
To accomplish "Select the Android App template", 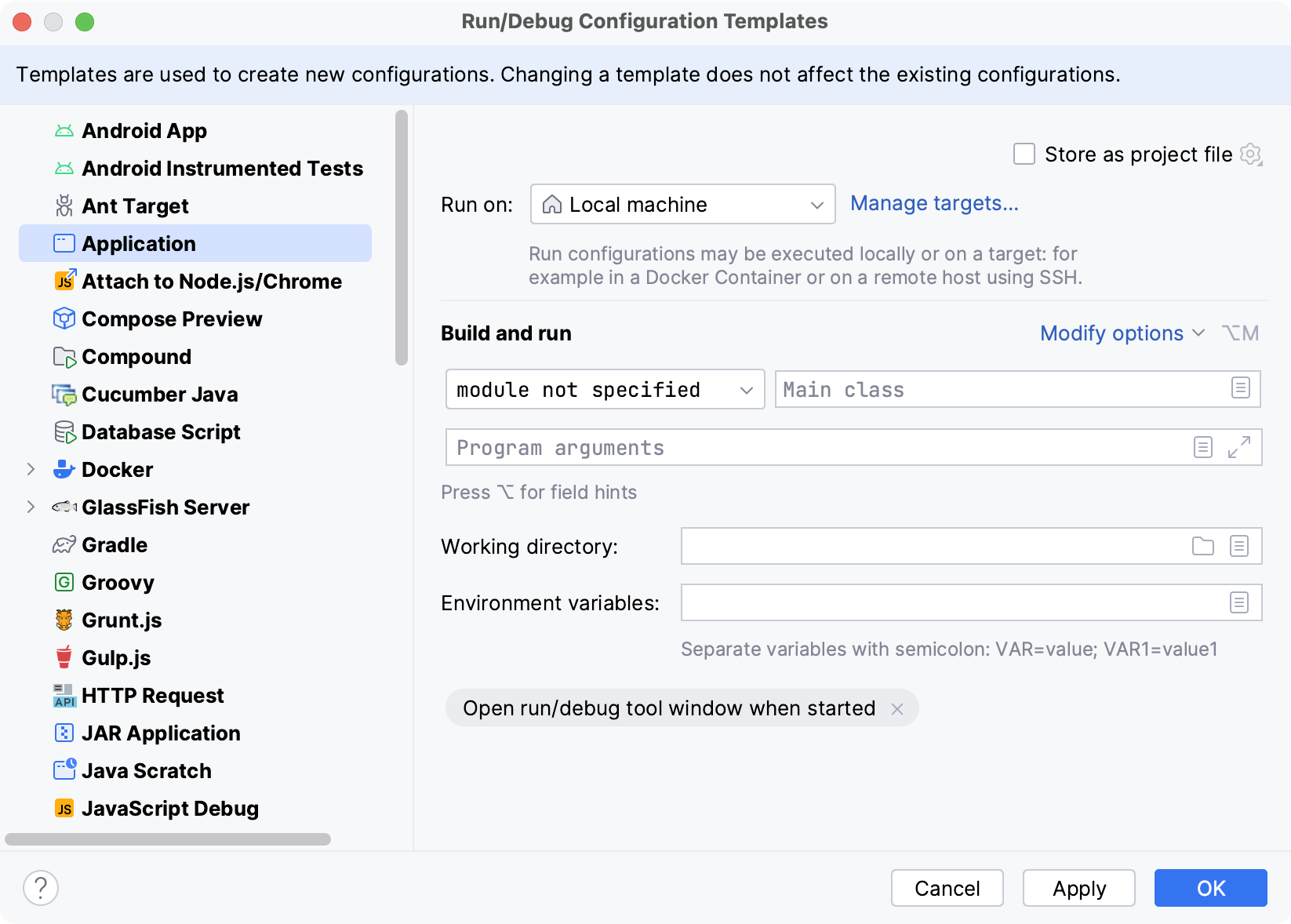I will tap(195, 130).
